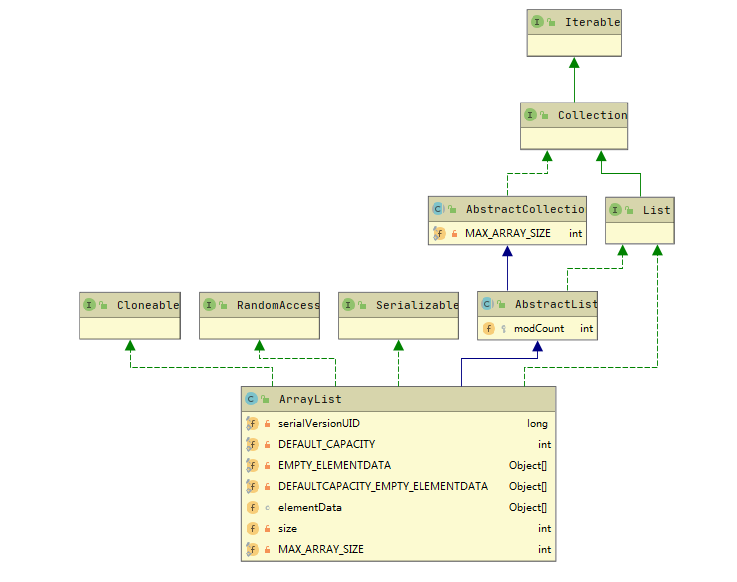
Task: Click modCount field in AbstractList
Action: [x=539, y=328]
